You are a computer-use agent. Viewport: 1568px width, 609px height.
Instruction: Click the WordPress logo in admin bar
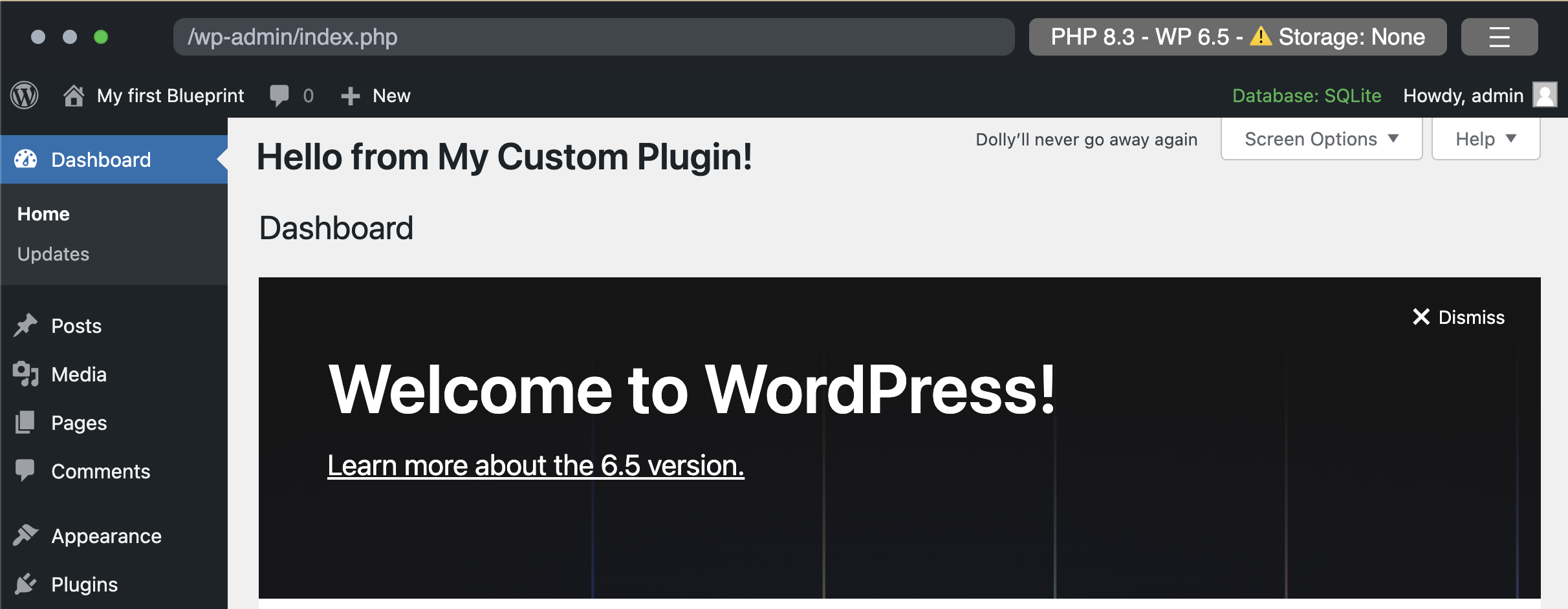click(25, 96)
